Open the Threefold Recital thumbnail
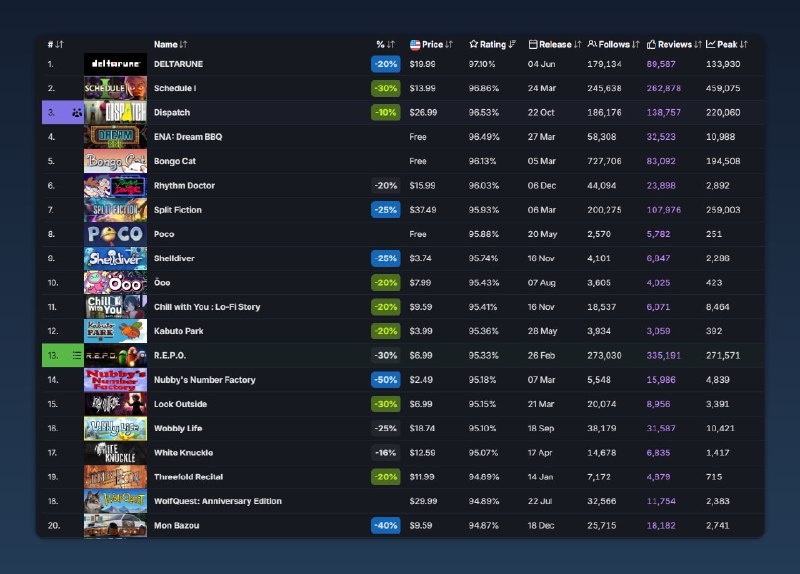The width and height of the screenshot is (800, 574). (115, 477)
